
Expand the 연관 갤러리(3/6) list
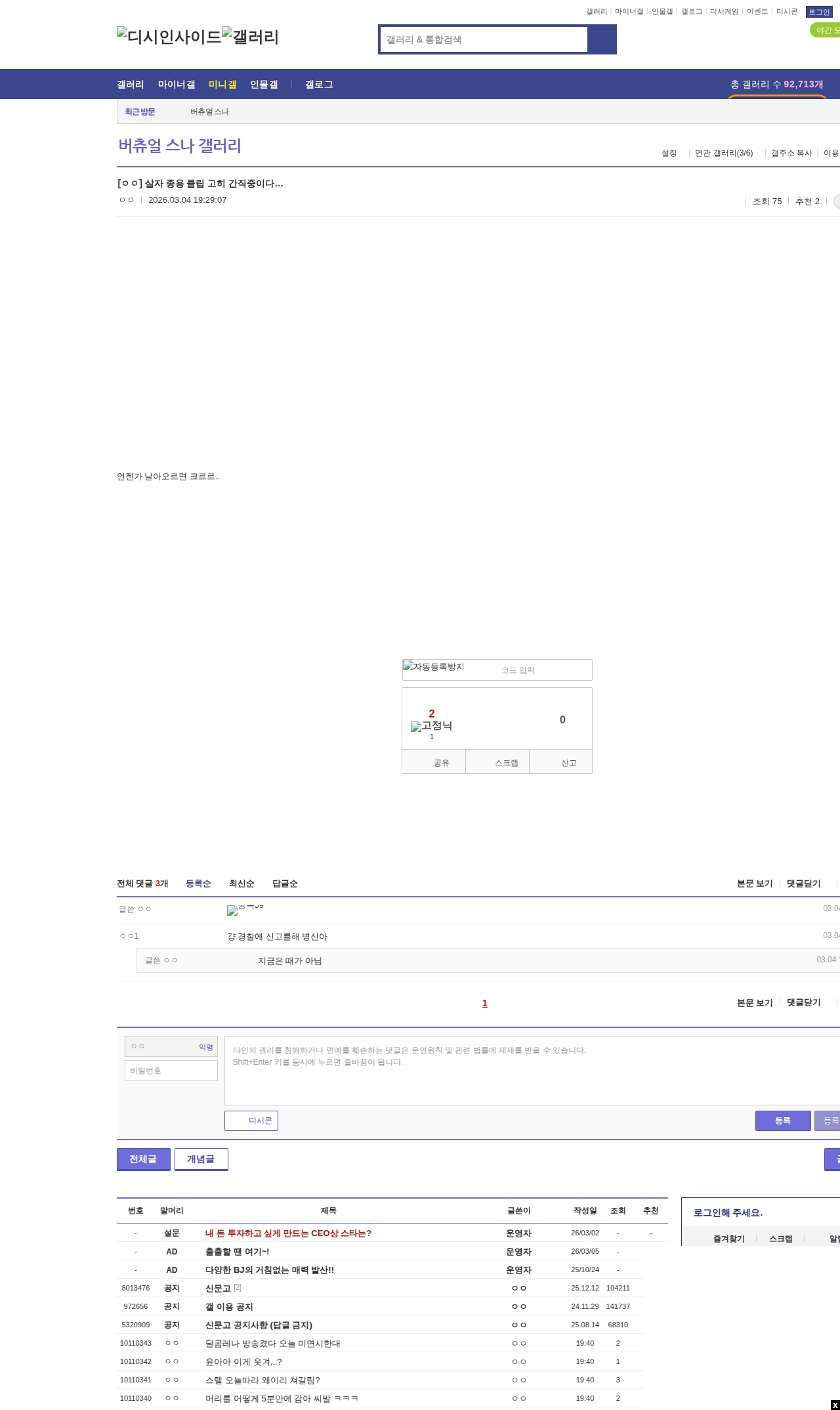724,153
